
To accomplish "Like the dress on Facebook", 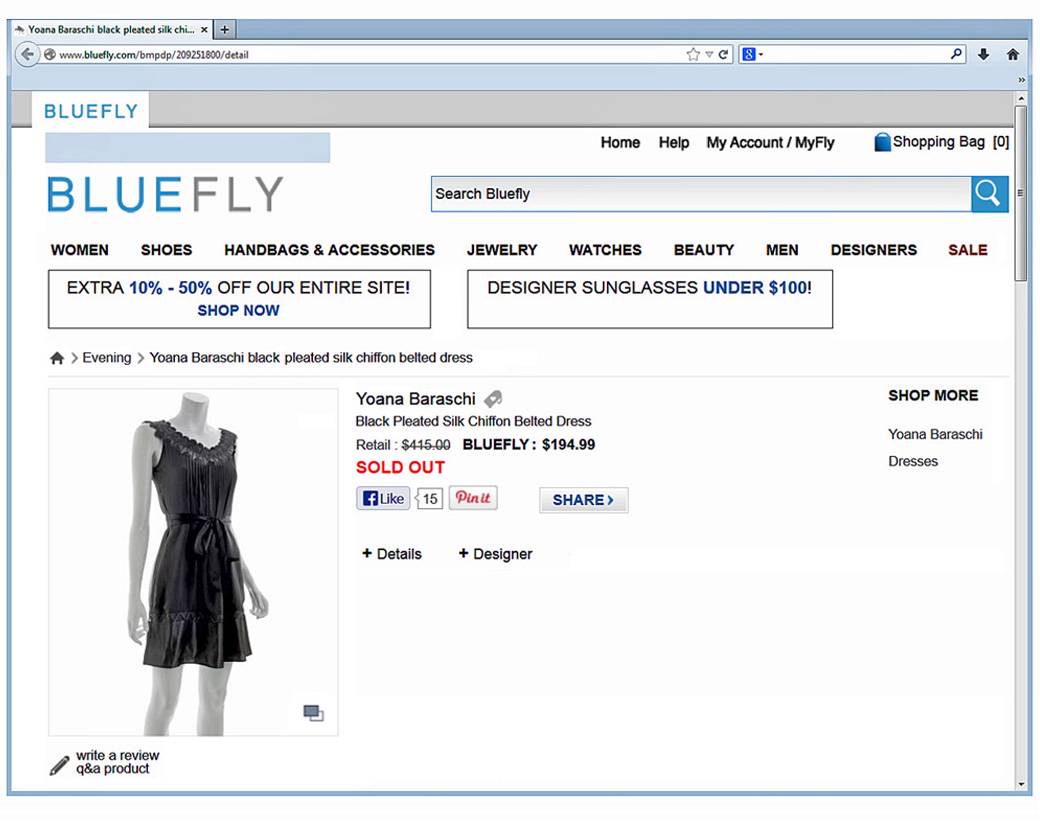I will pos(383,499).
